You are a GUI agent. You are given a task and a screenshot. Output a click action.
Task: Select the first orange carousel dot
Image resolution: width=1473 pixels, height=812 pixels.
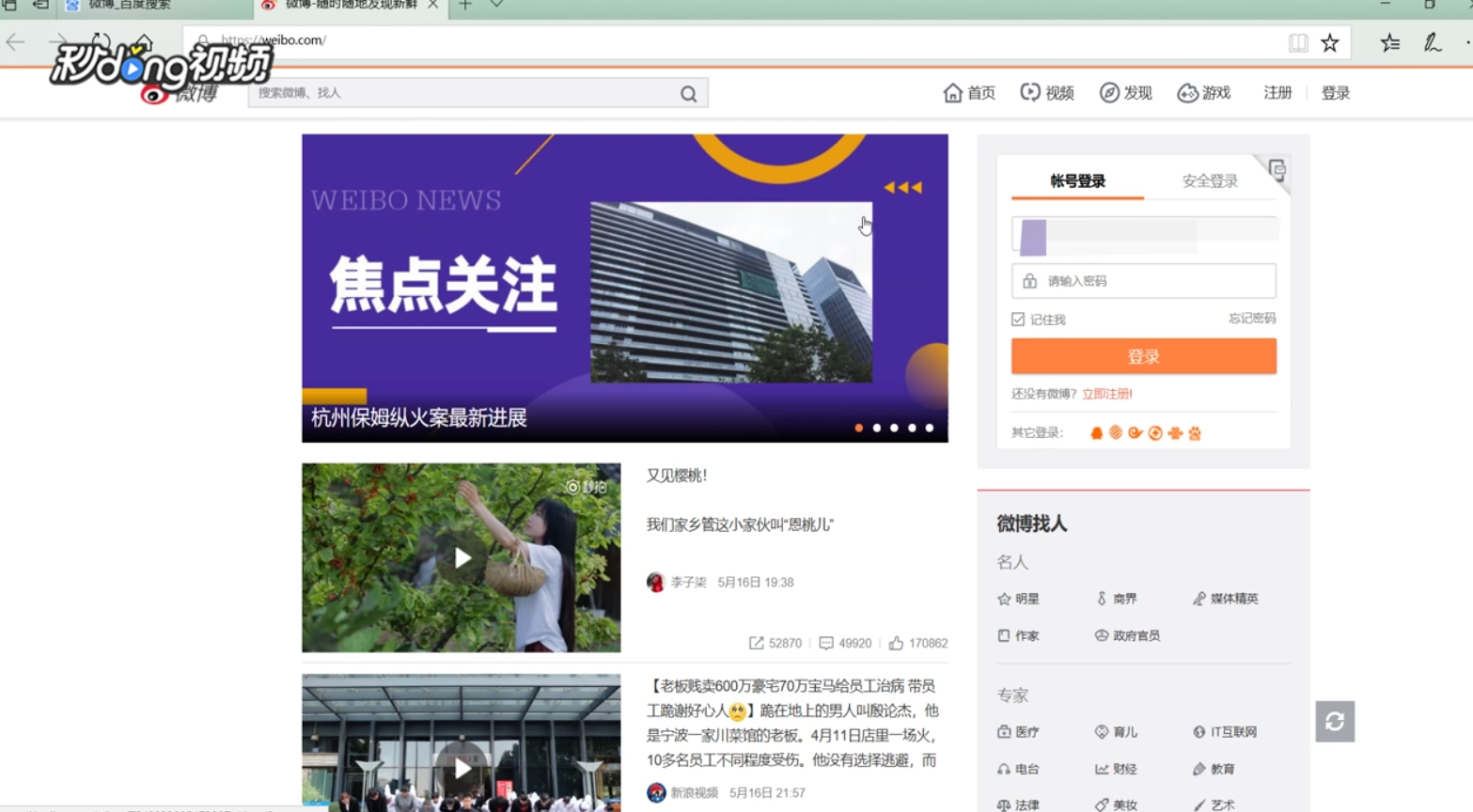point(859,428)
